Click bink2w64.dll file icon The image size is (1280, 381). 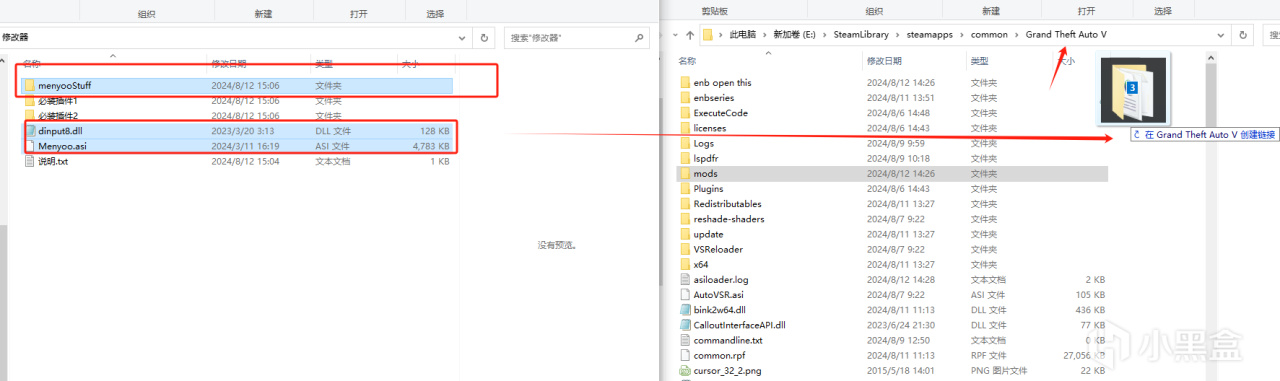(x=685, y=310)
